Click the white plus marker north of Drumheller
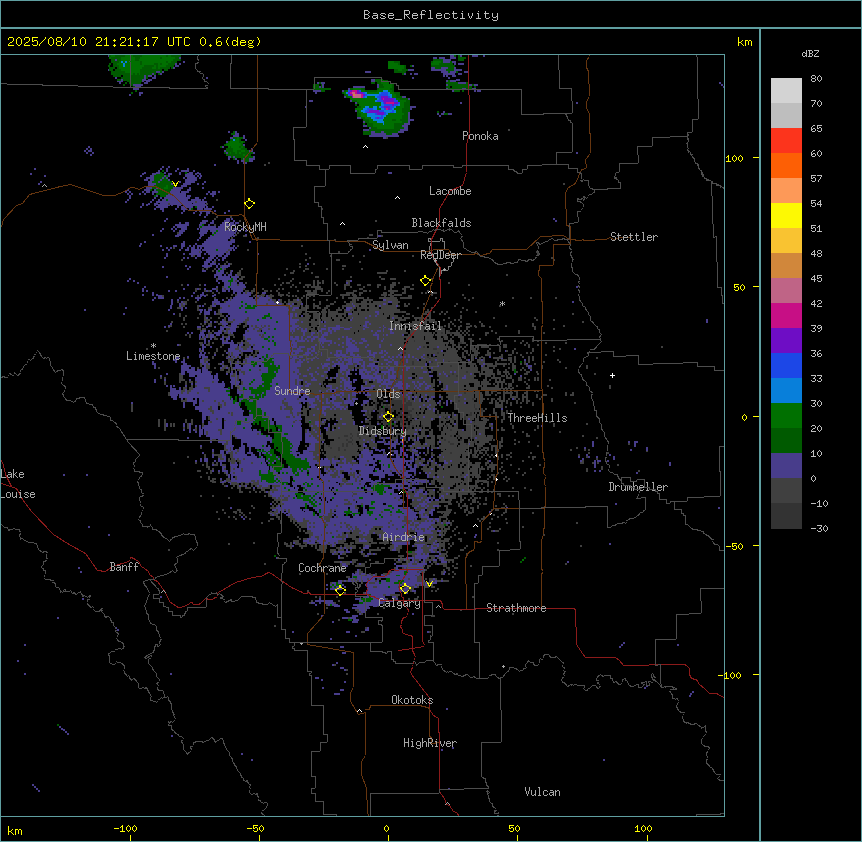This screenshot has width=862, height=842. pos(612,375)
